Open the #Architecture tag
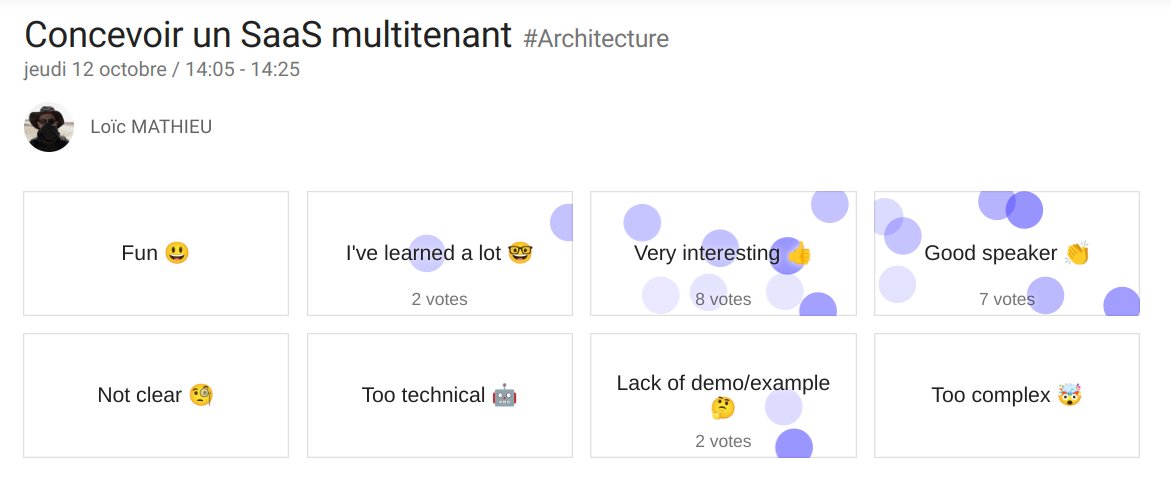 (x=596, y=39)
